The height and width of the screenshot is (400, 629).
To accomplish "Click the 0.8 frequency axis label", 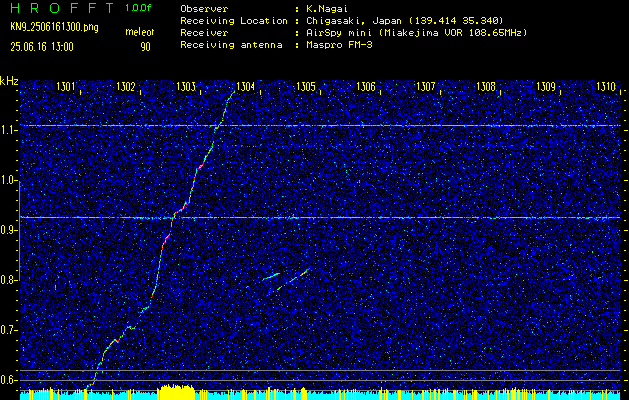I will point(6,280).
